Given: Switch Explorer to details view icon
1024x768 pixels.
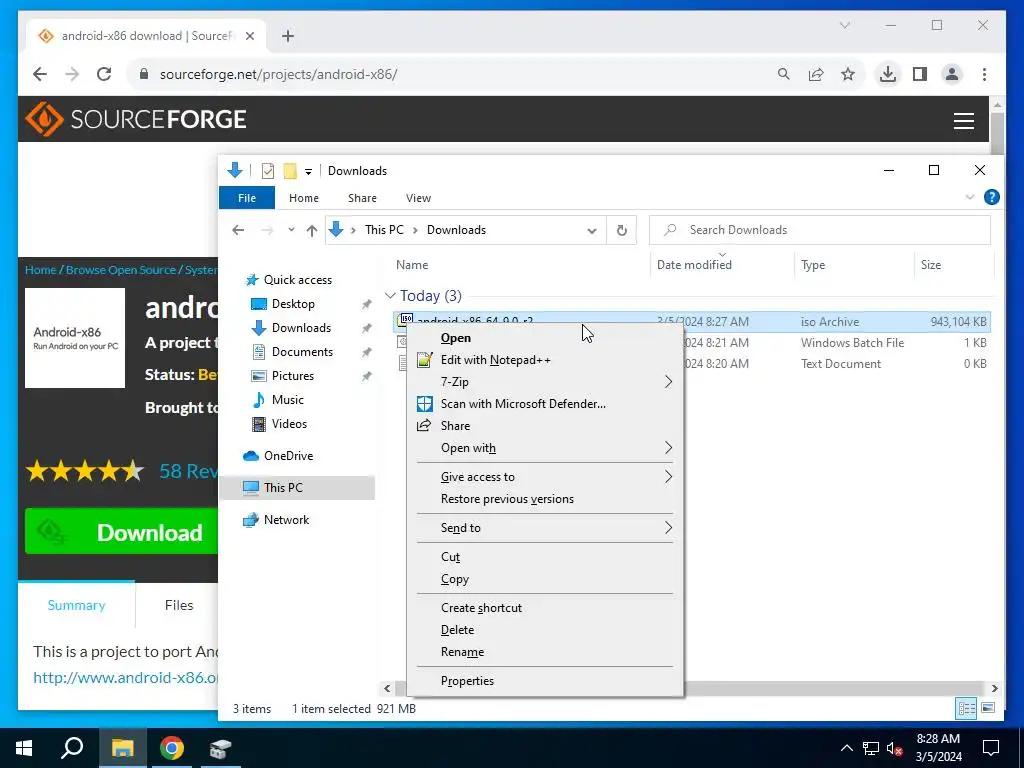Looking at the screenshot, I should [x=967, y=709].
